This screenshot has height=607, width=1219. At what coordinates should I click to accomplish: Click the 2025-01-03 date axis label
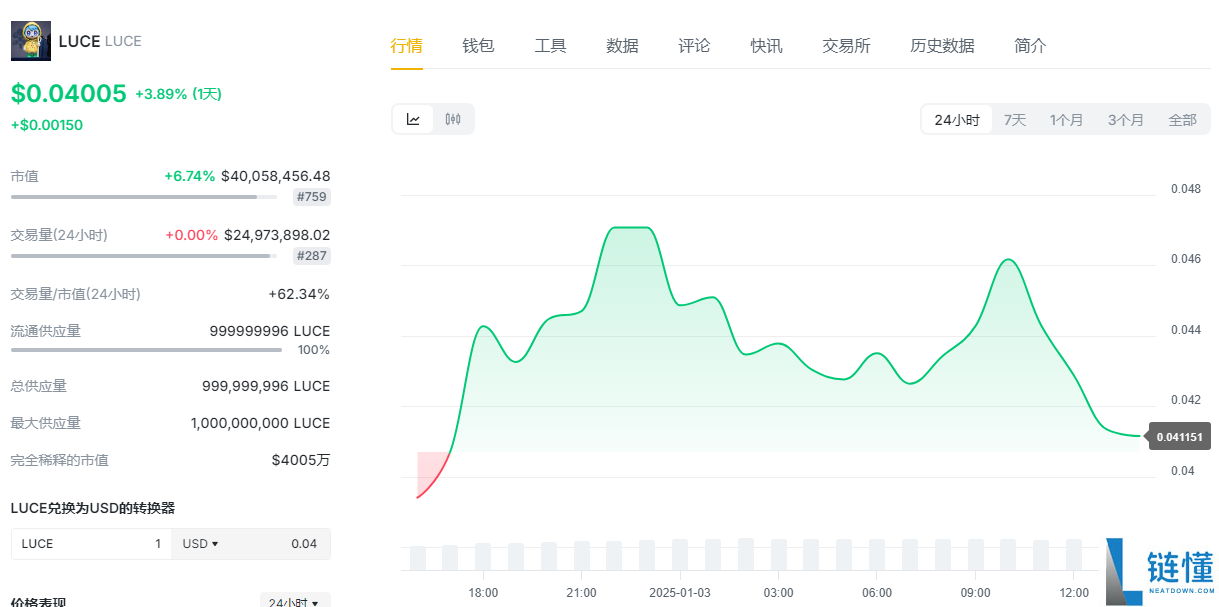tap(680, 593)
